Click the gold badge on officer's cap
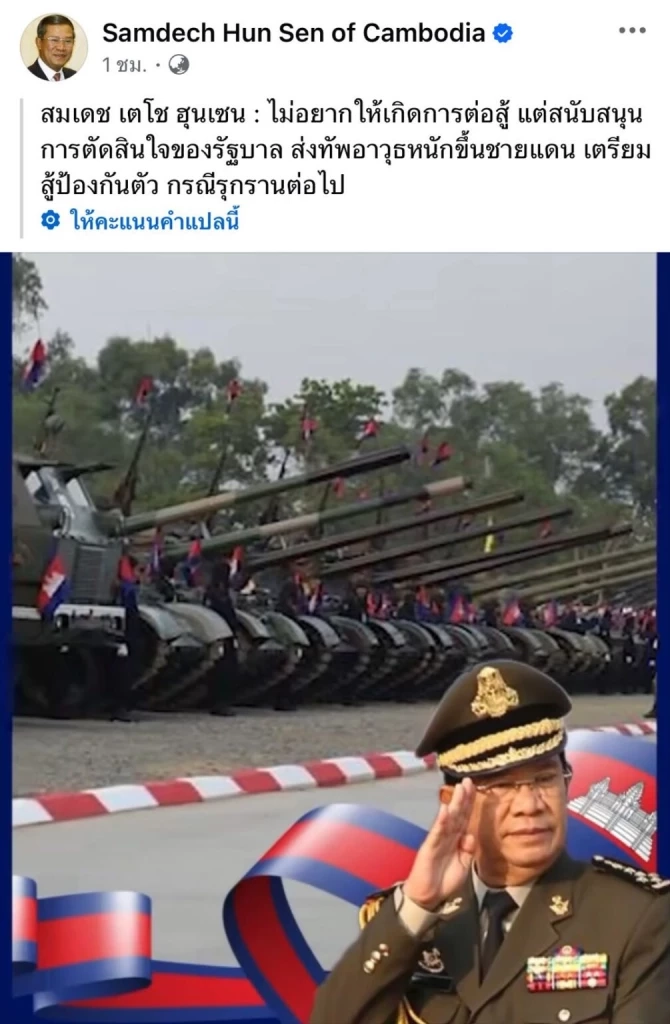 pos(494,692)
